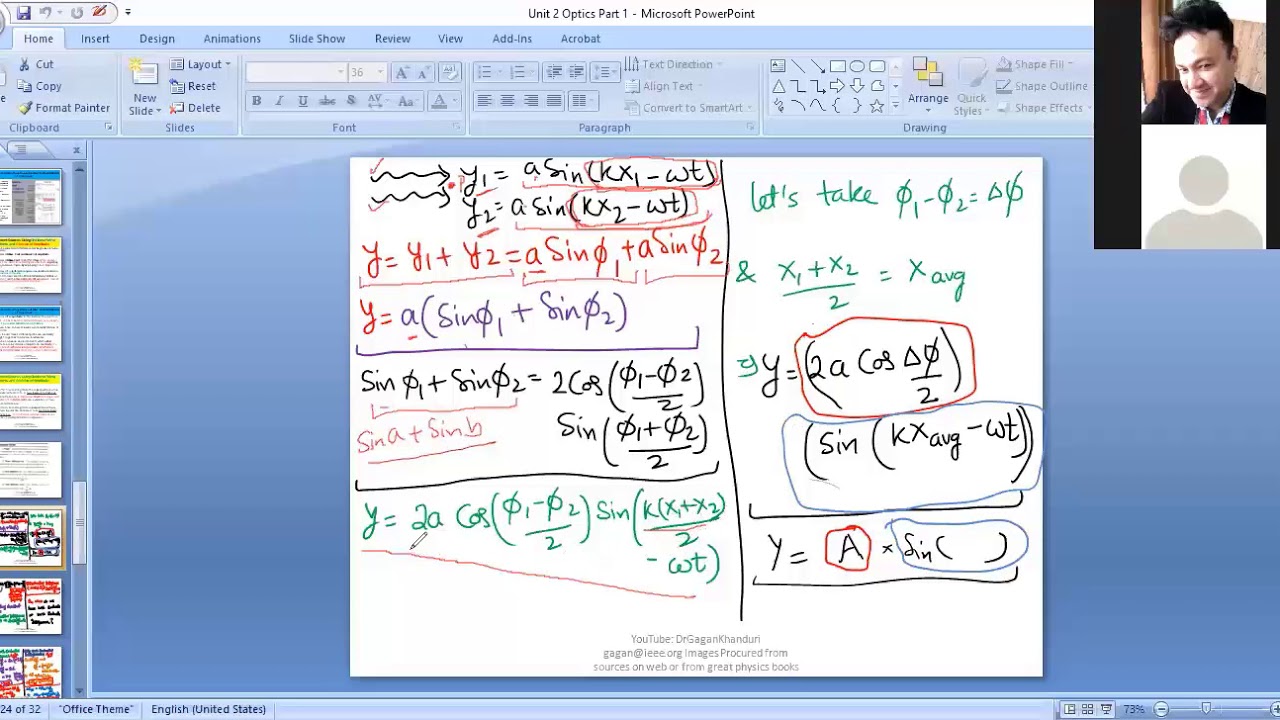Toggle strikethrough formatting
The width and height of the screenshot is (1280, 720).
[327, 101]
